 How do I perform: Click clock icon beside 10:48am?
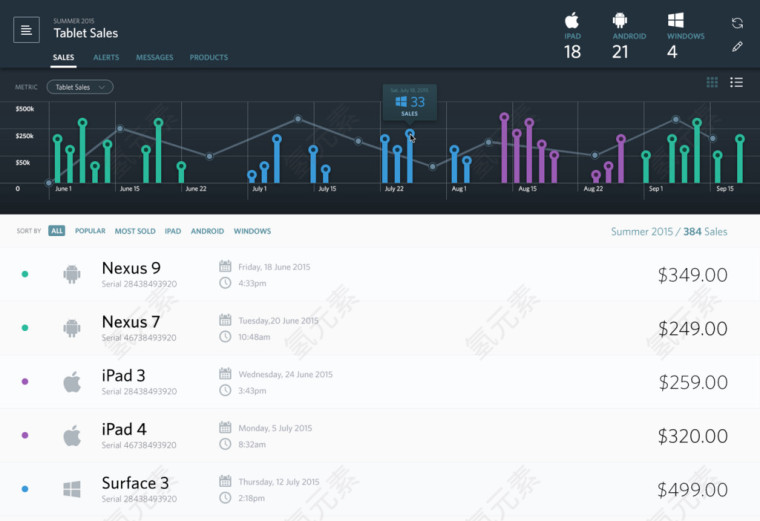[x=225, y=336]
